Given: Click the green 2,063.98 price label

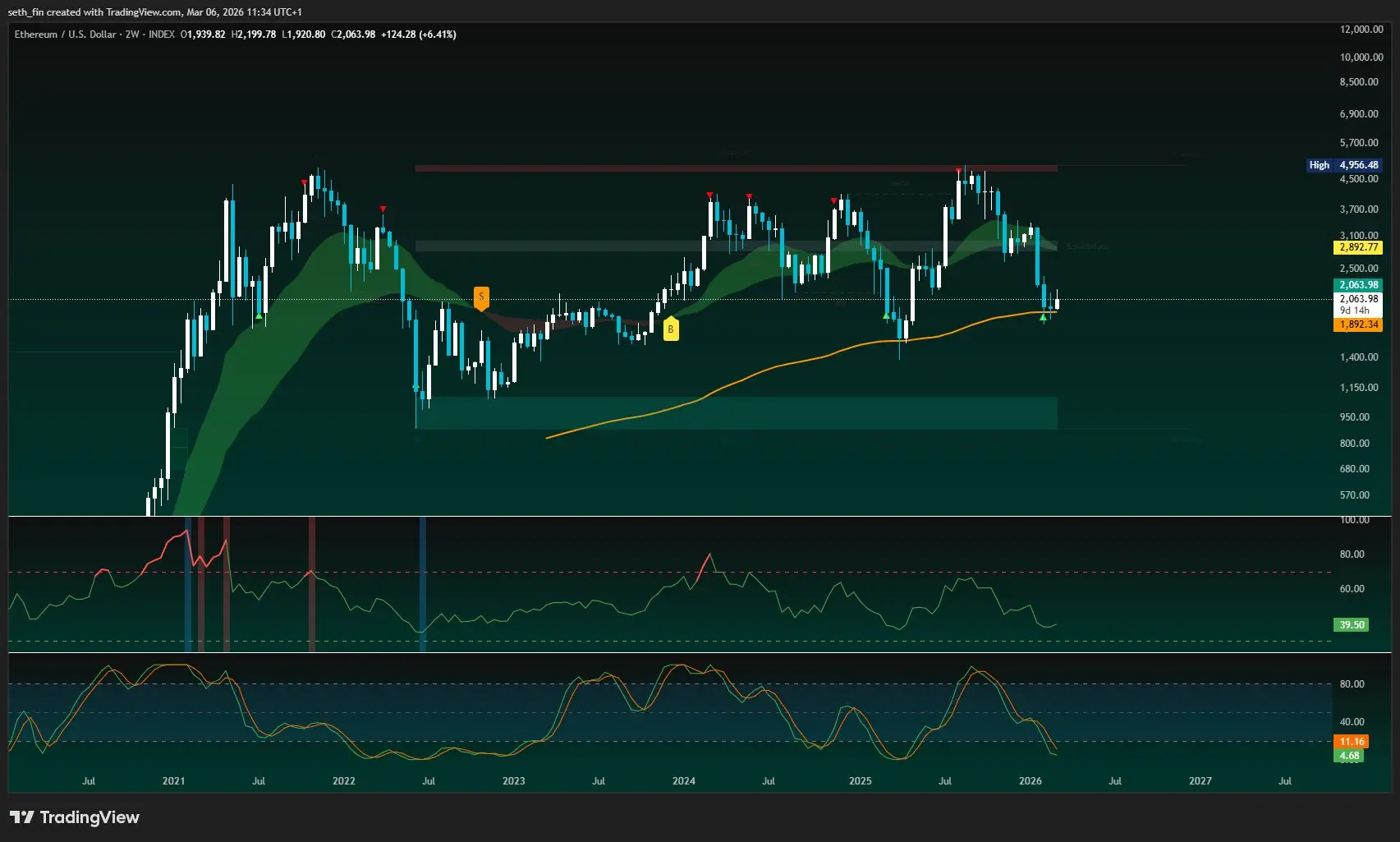Looking at the screenshot, I should click(1359, 285).
